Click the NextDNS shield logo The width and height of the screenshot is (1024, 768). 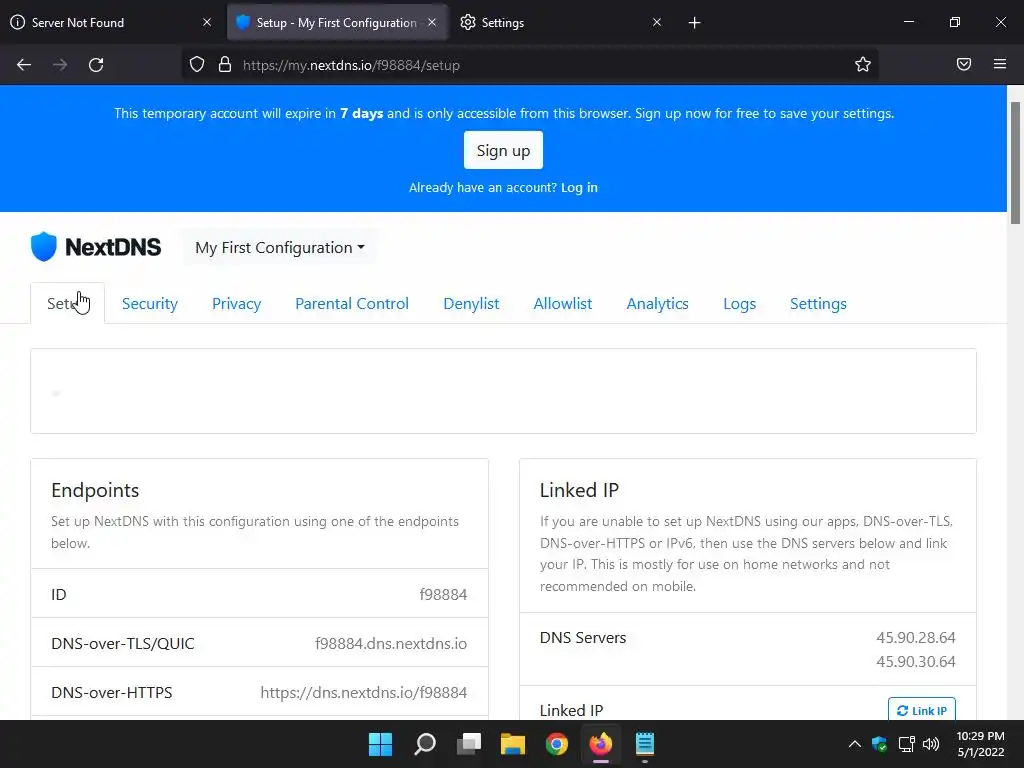point(44,247)
